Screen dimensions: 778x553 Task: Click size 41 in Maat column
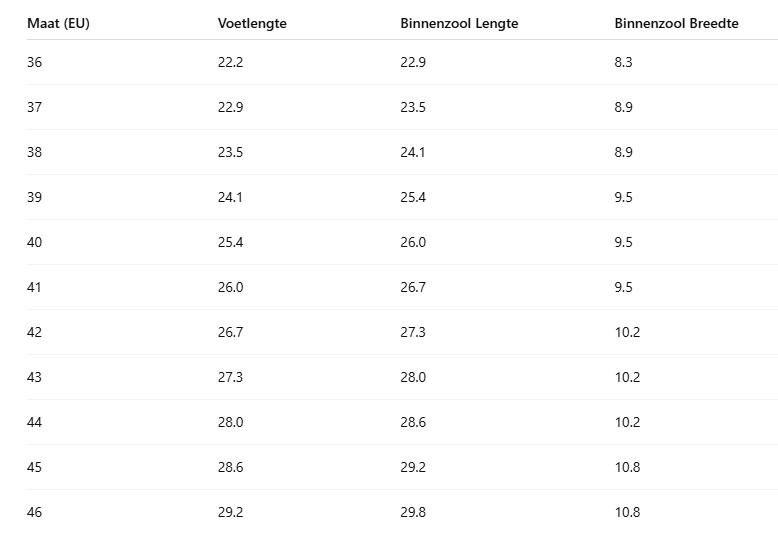tap(35, 287)
